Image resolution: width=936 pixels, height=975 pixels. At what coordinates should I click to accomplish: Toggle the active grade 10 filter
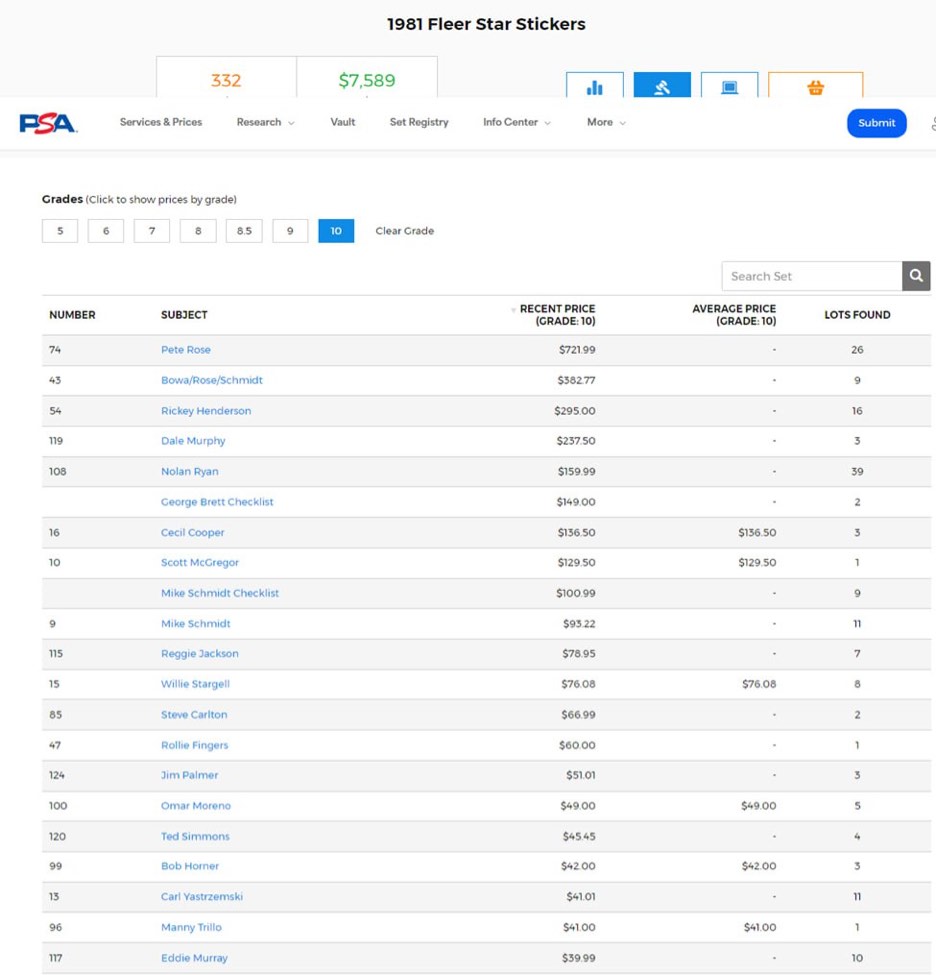point(336,231)
